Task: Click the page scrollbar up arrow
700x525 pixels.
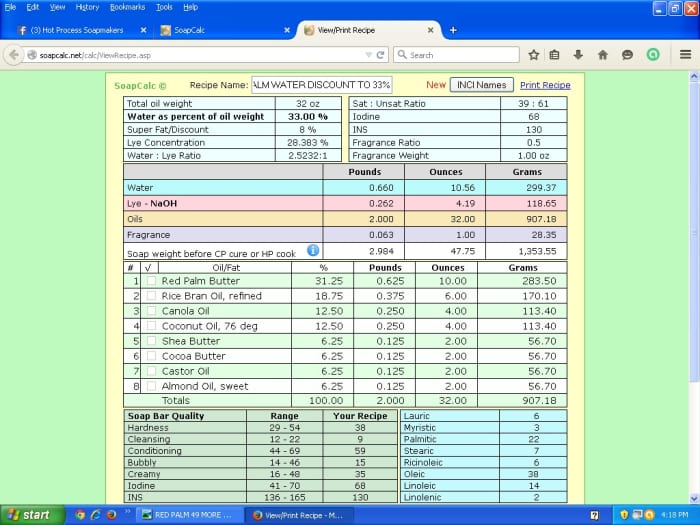Action: point(694,76)
